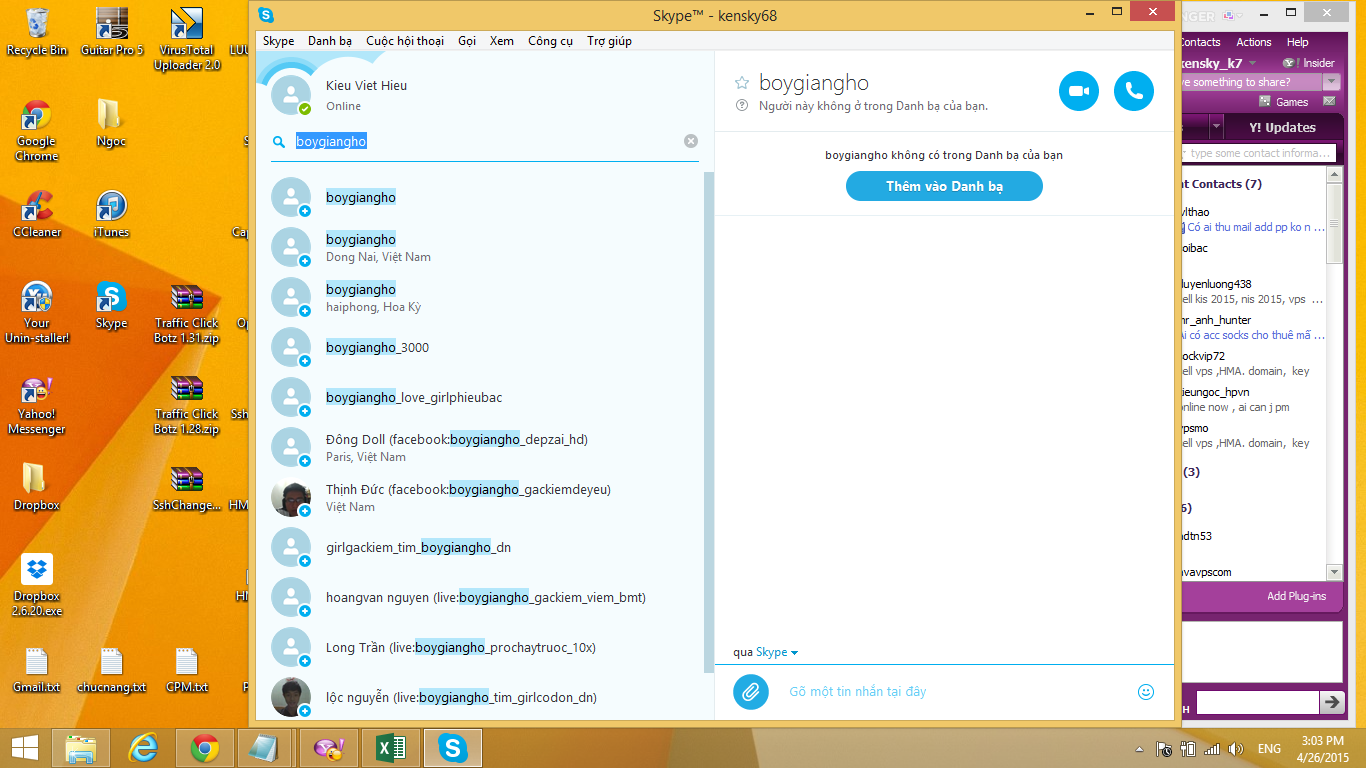1366x768 pixels.
Task: Select the boygiangho_love_girlphieubac result
Action: coord(485,397)
